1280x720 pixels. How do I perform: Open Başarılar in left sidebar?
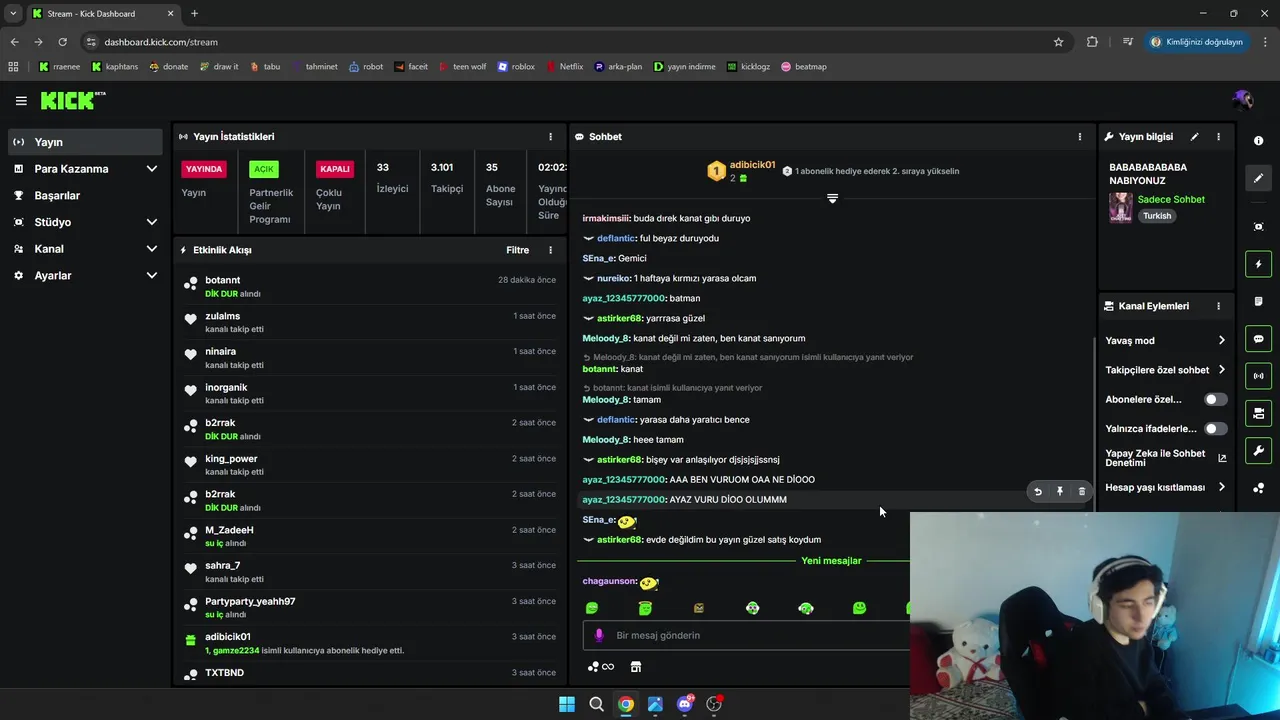pos(85,195)
